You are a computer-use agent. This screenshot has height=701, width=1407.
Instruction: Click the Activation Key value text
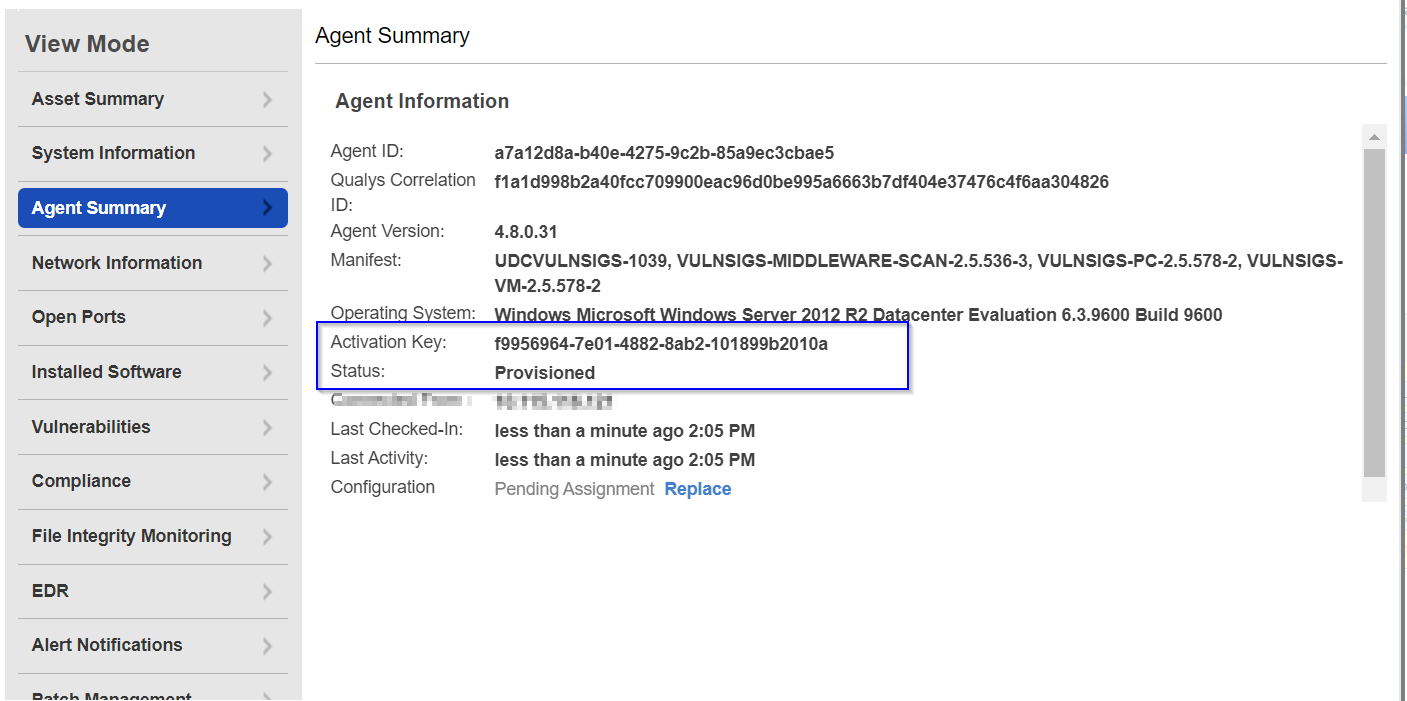(661, 344)
